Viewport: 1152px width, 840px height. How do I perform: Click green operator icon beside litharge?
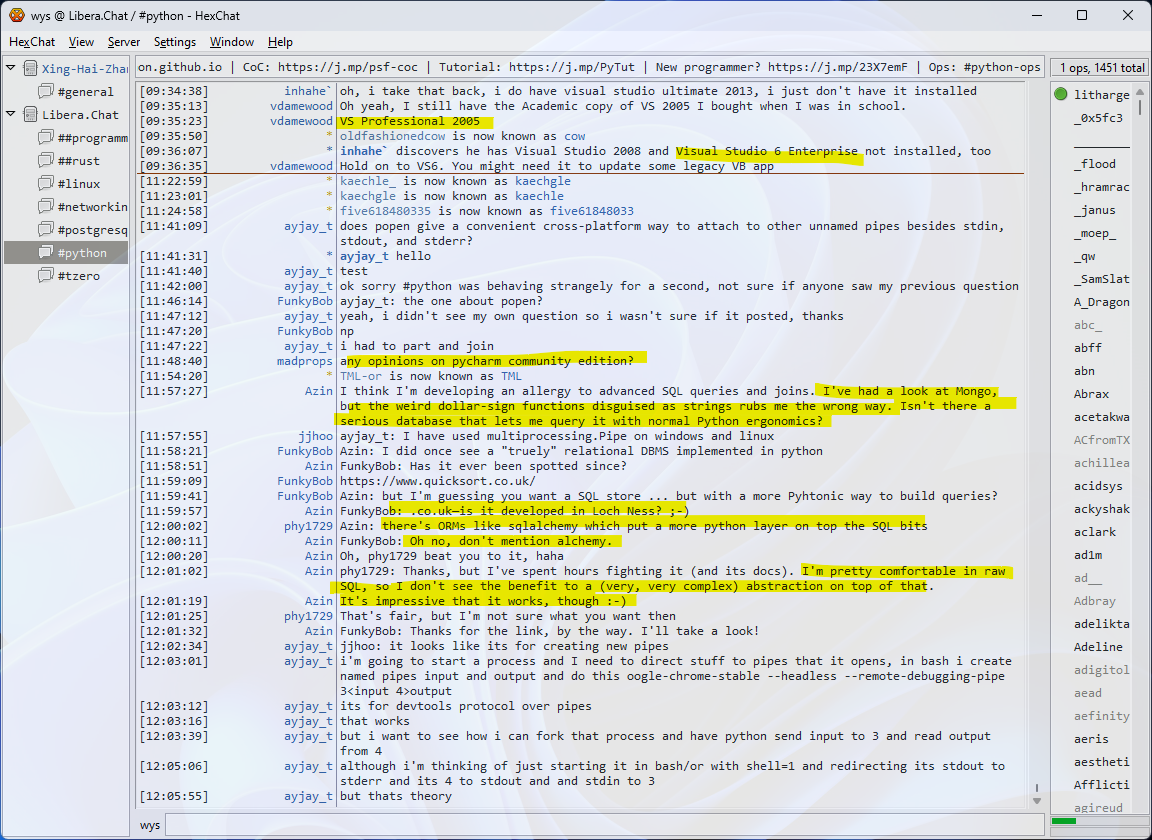1060,95
